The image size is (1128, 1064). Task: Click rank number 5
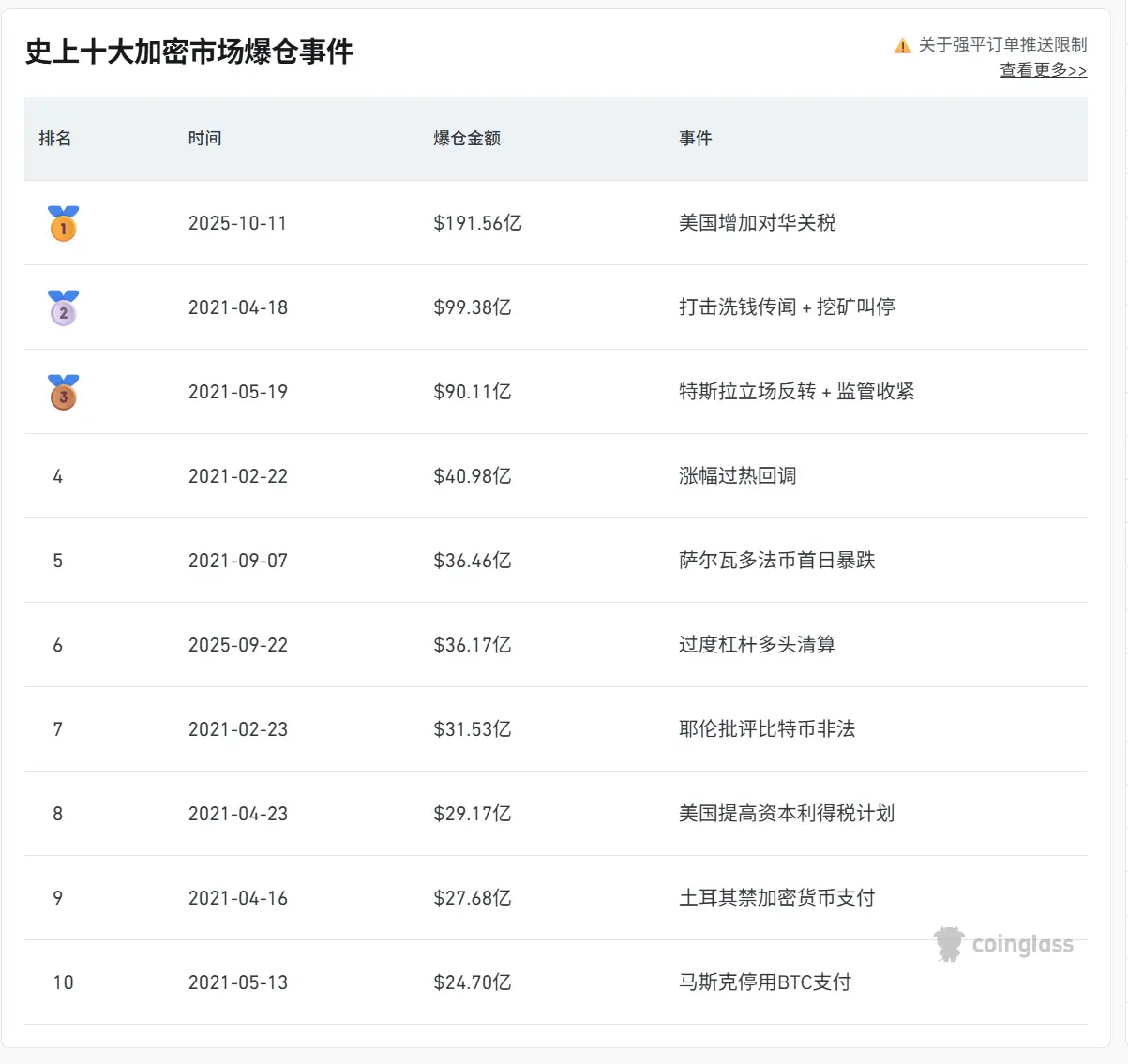58,561
